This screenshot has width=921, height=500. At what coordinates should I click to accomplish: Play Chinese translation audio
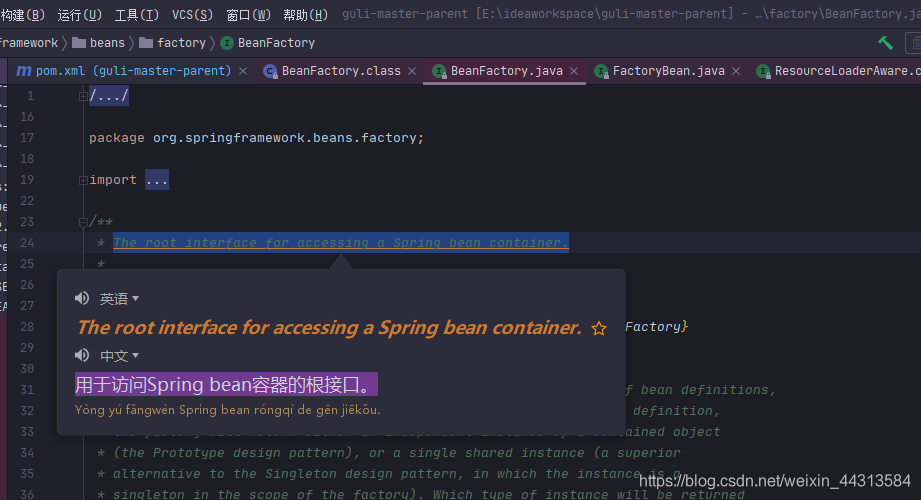point(82,356)
